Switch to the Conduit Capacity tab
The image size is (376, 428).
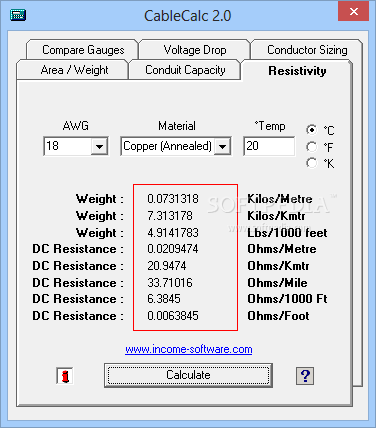pos(185,70)
